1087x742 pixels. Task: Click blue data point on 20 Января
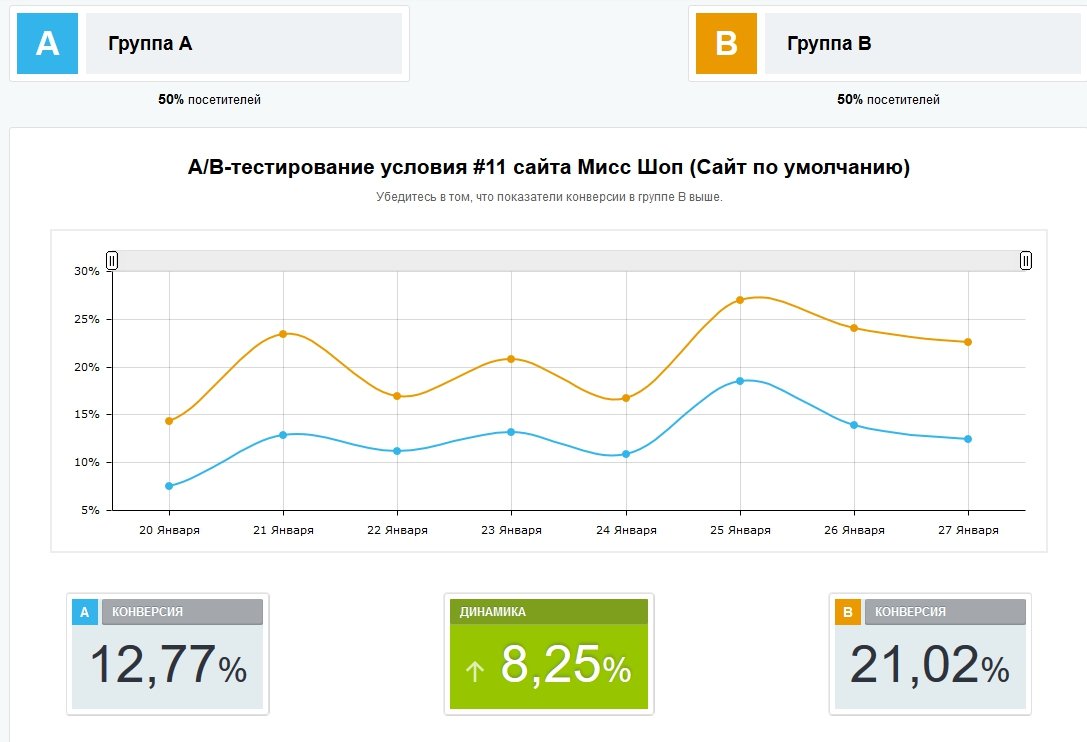169,486
